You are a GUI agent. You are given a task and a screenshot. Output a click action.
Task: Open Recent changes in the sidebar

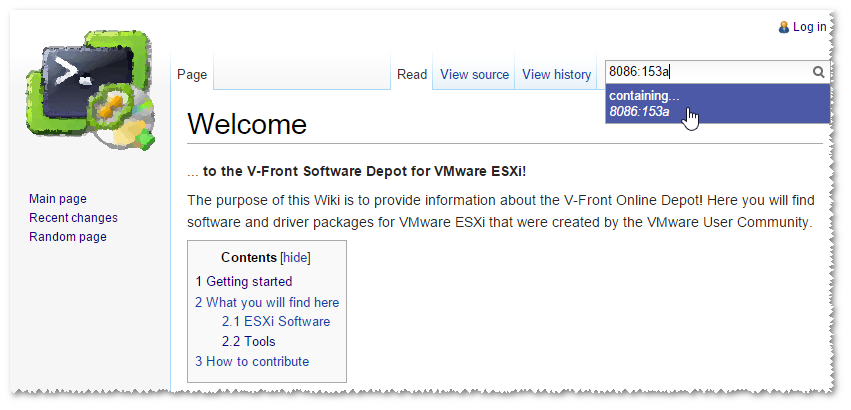[x=73, y=218]
